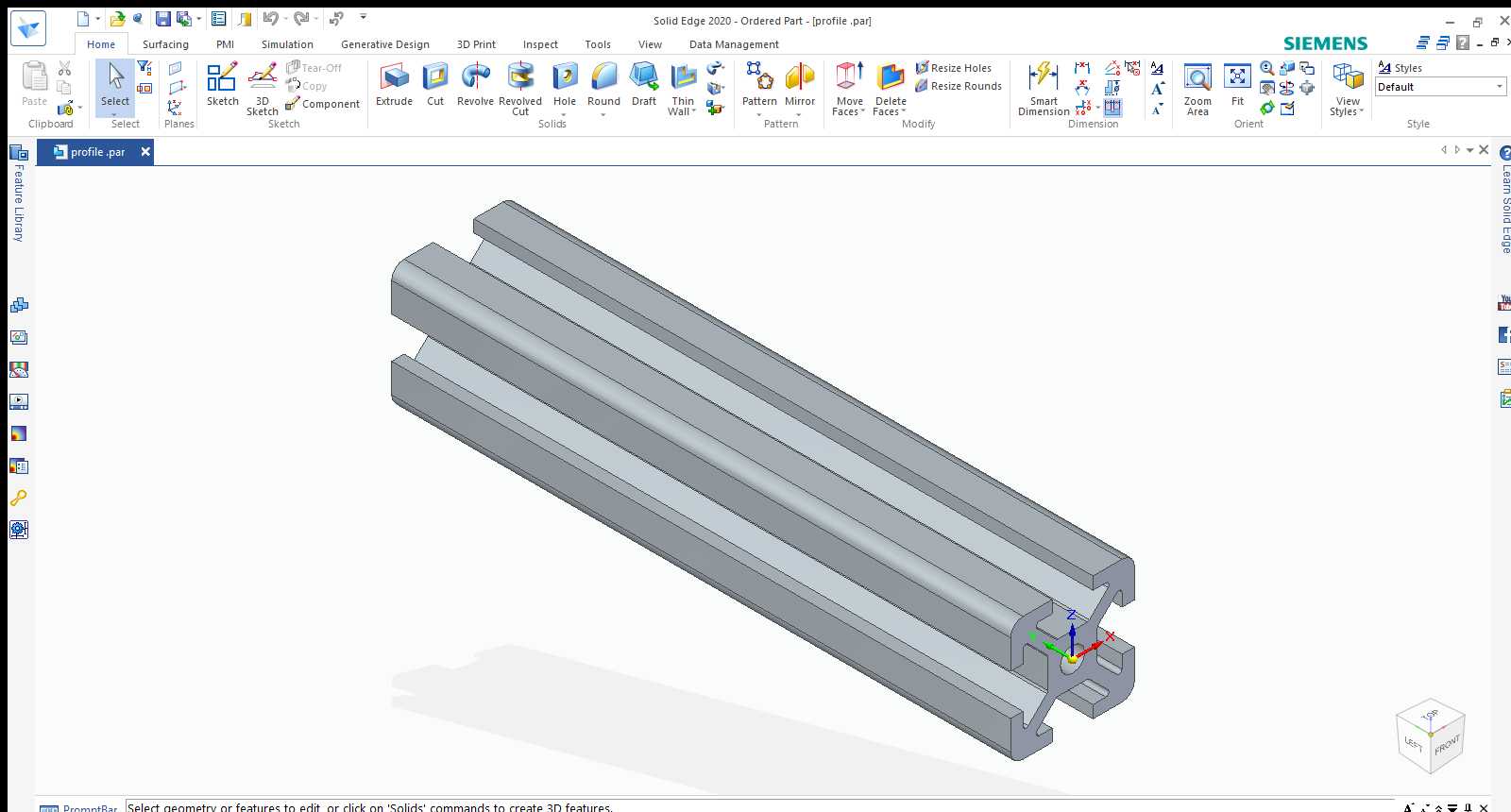Select the Extrude tool
The image size is (1511, 812).
coord(394,85)
